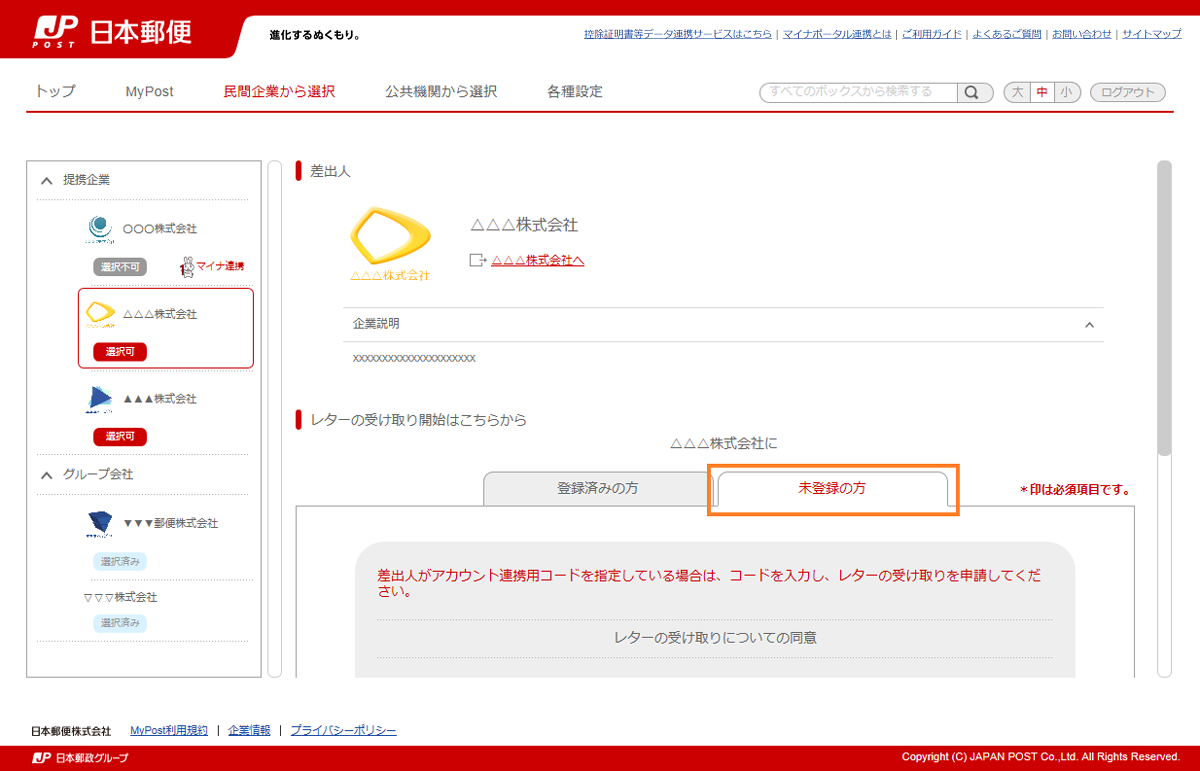Screen dimensions: 1200x771
Task: Click 選択済み badge under ▽▽▽株式会社
Action: click(120, 623)
